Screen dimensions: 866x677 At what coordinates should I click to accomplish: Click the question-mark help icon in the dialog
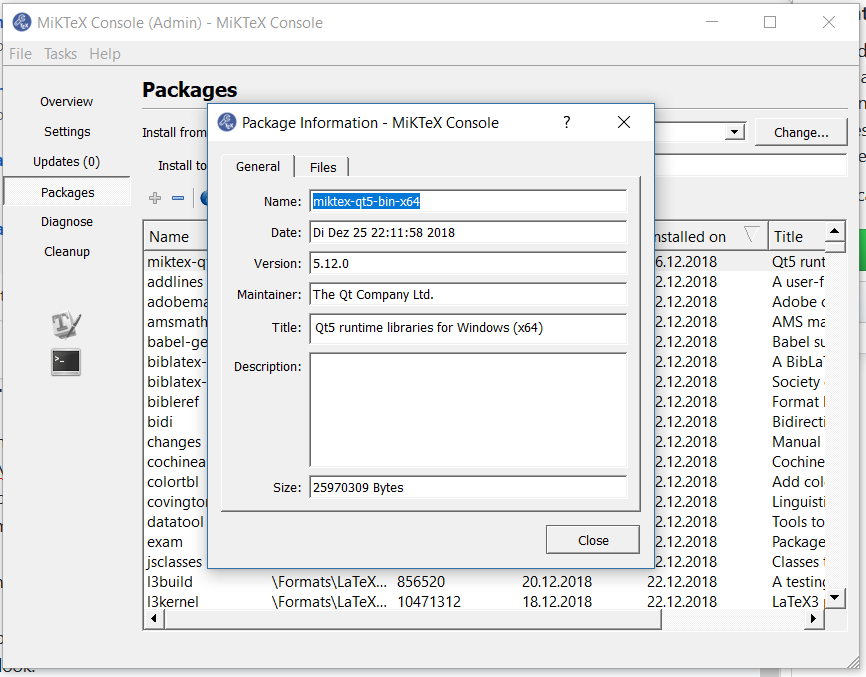coord(566,122)
